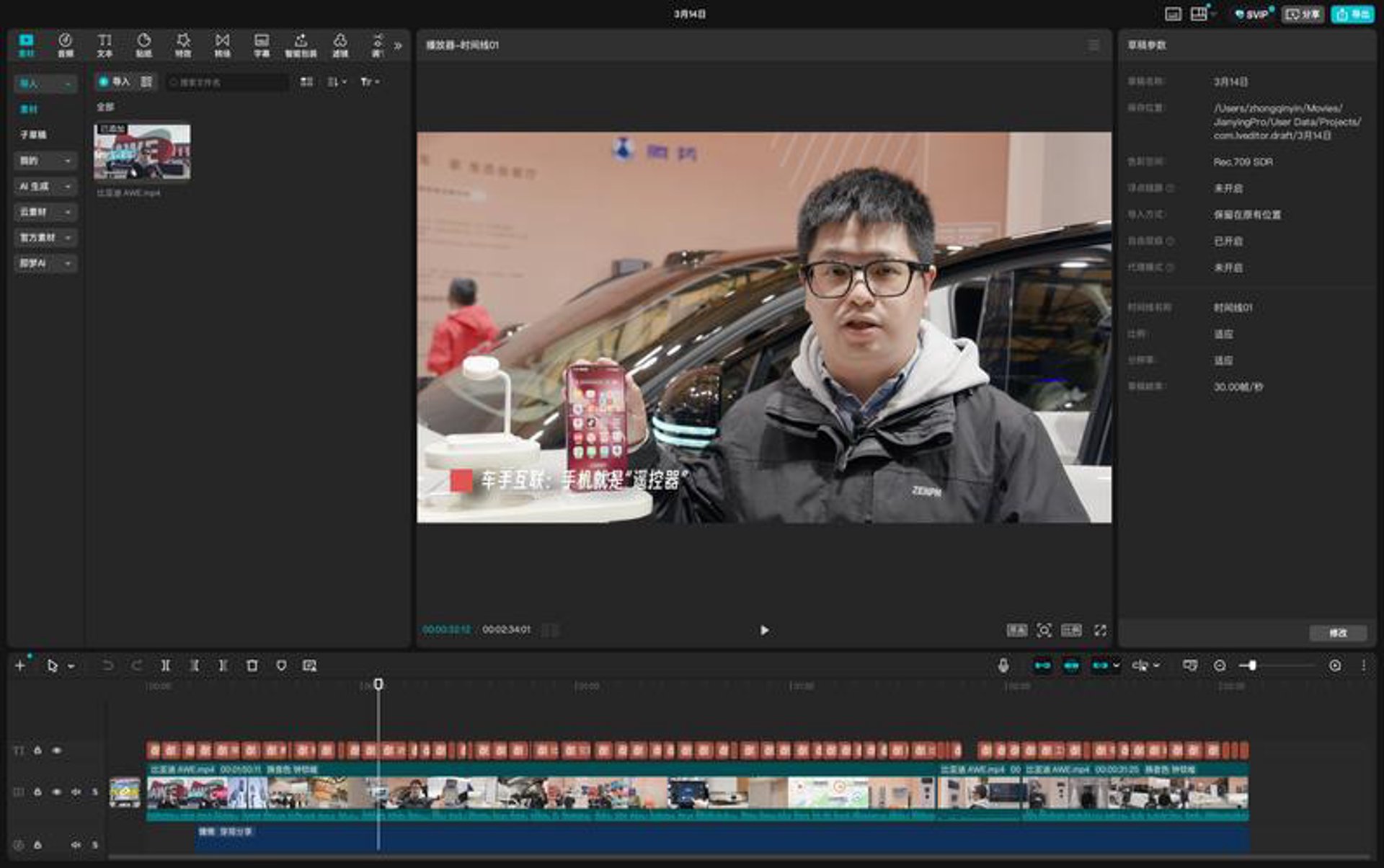Open the Captions (字幕) tab
The image size is (1384, 868).
(x=262, y=45)
